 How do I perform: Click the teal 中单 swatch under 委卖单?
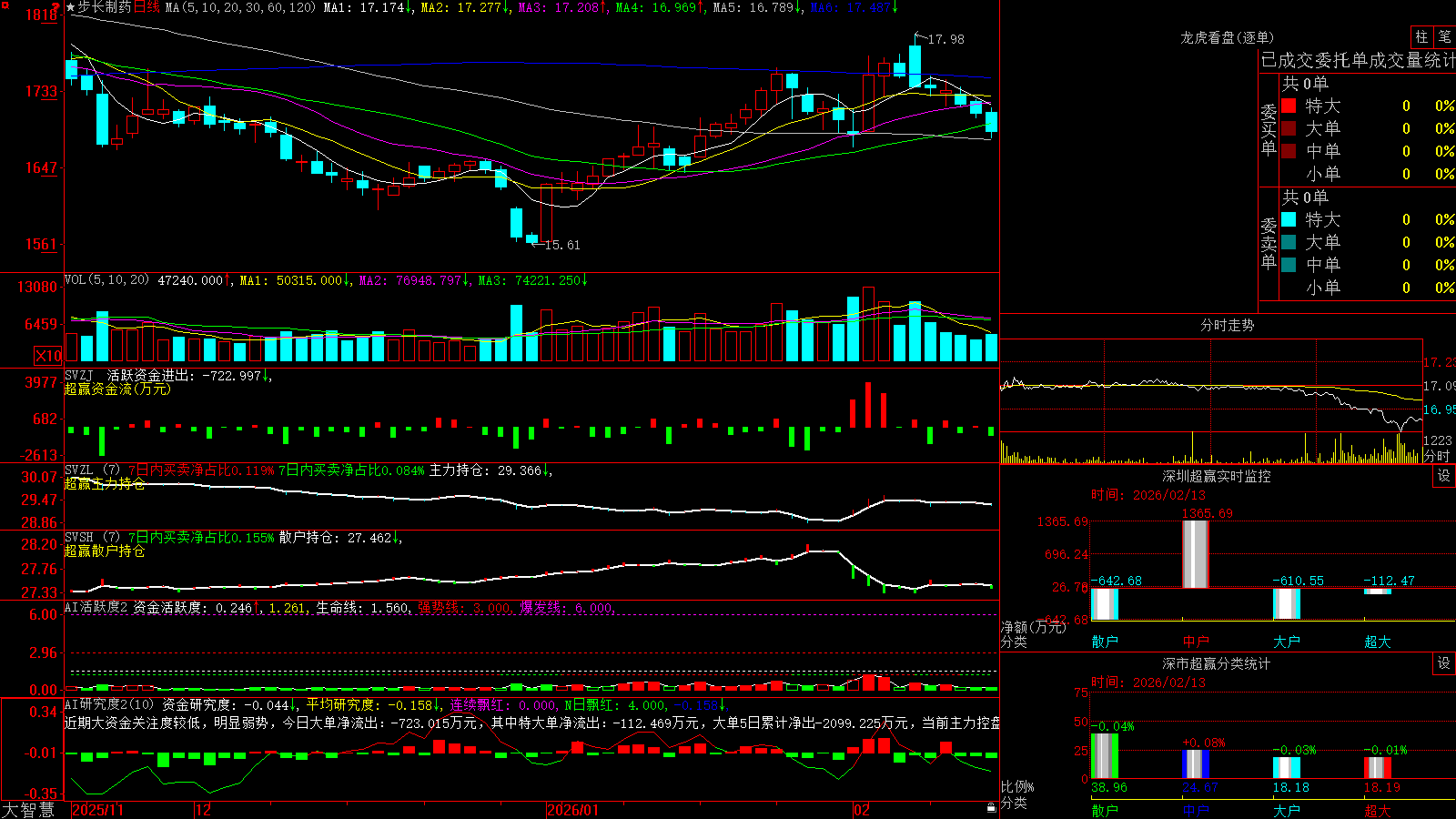(x=1289, y=265)
